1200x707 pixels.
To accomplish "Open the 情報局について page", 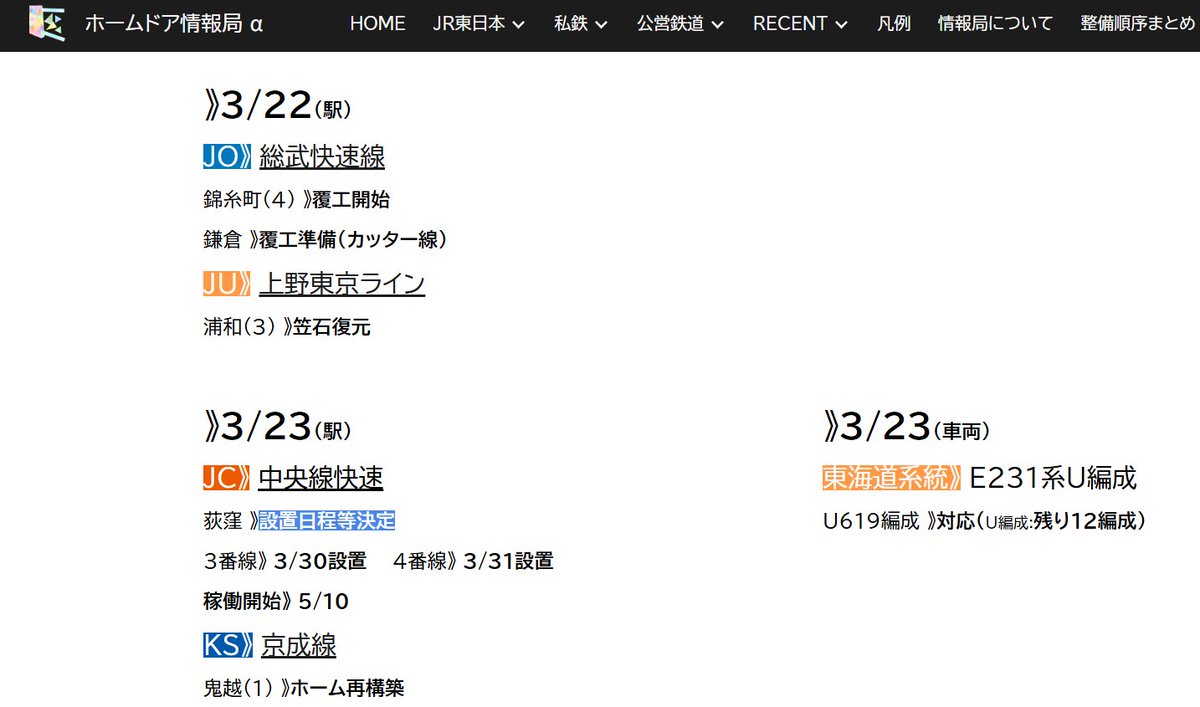I will (x=996, y=24).
